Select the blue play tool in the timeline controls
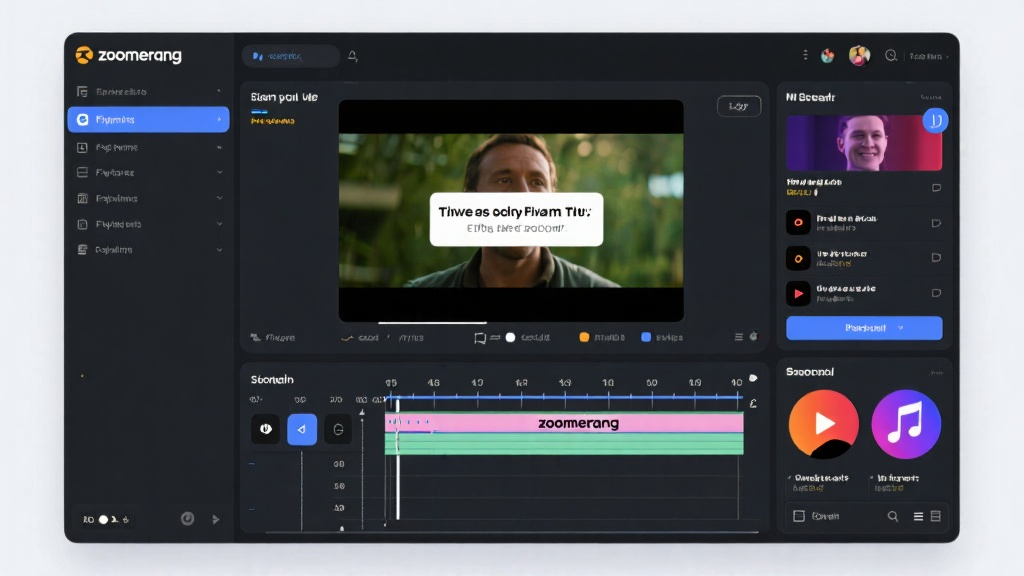Screen dimensions: 1024x576 coord(302,429)
